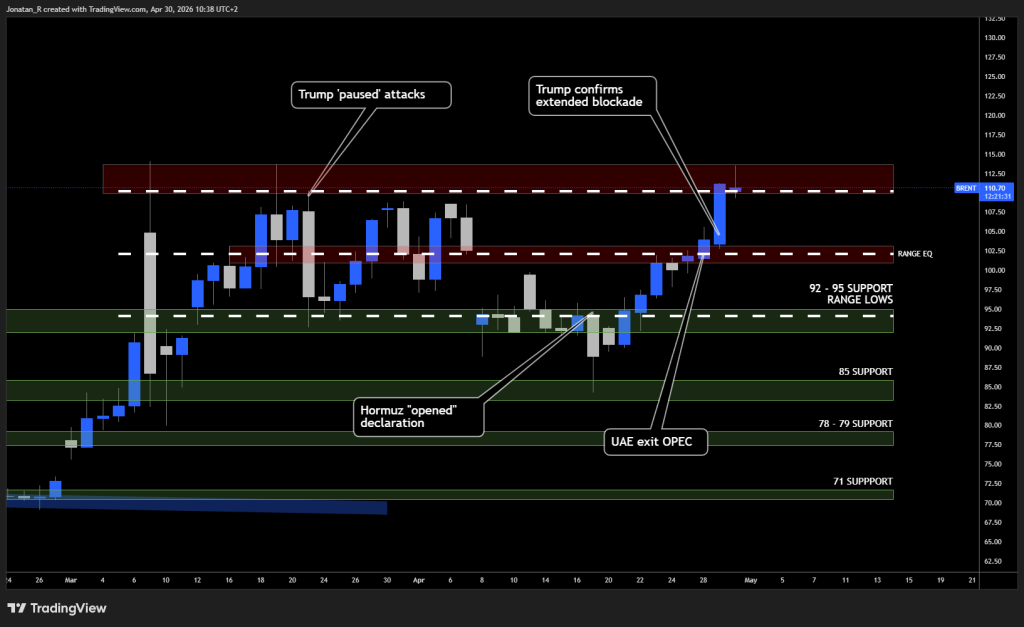Click the 100.00 level on the price axis
Viewport: 1024px width, 627px height.
click(994, 270)
